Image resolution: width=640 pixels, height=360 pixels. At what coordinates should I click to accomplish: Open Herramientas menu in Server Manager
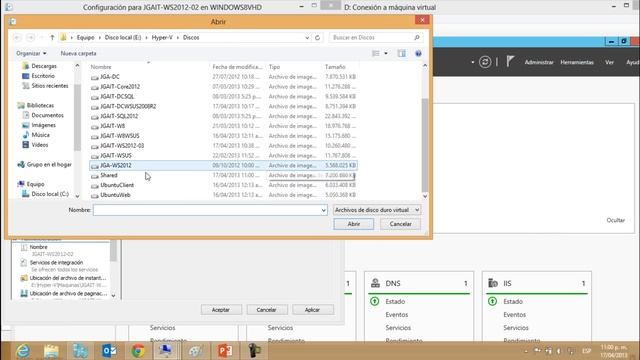tap(577, 62)
